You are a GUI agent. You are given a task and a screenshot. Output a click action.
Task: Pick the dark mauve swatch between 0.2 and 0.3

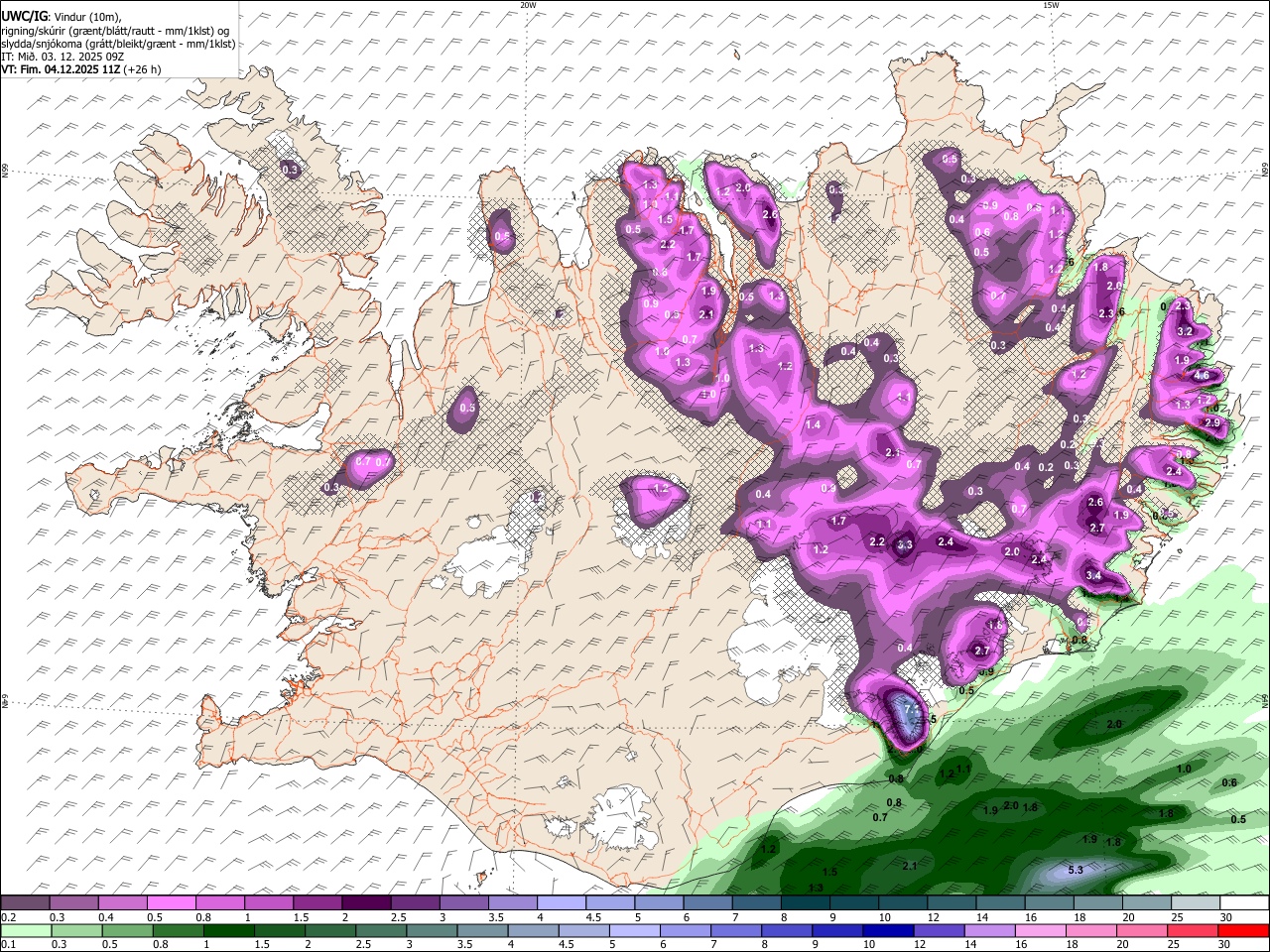25,903
